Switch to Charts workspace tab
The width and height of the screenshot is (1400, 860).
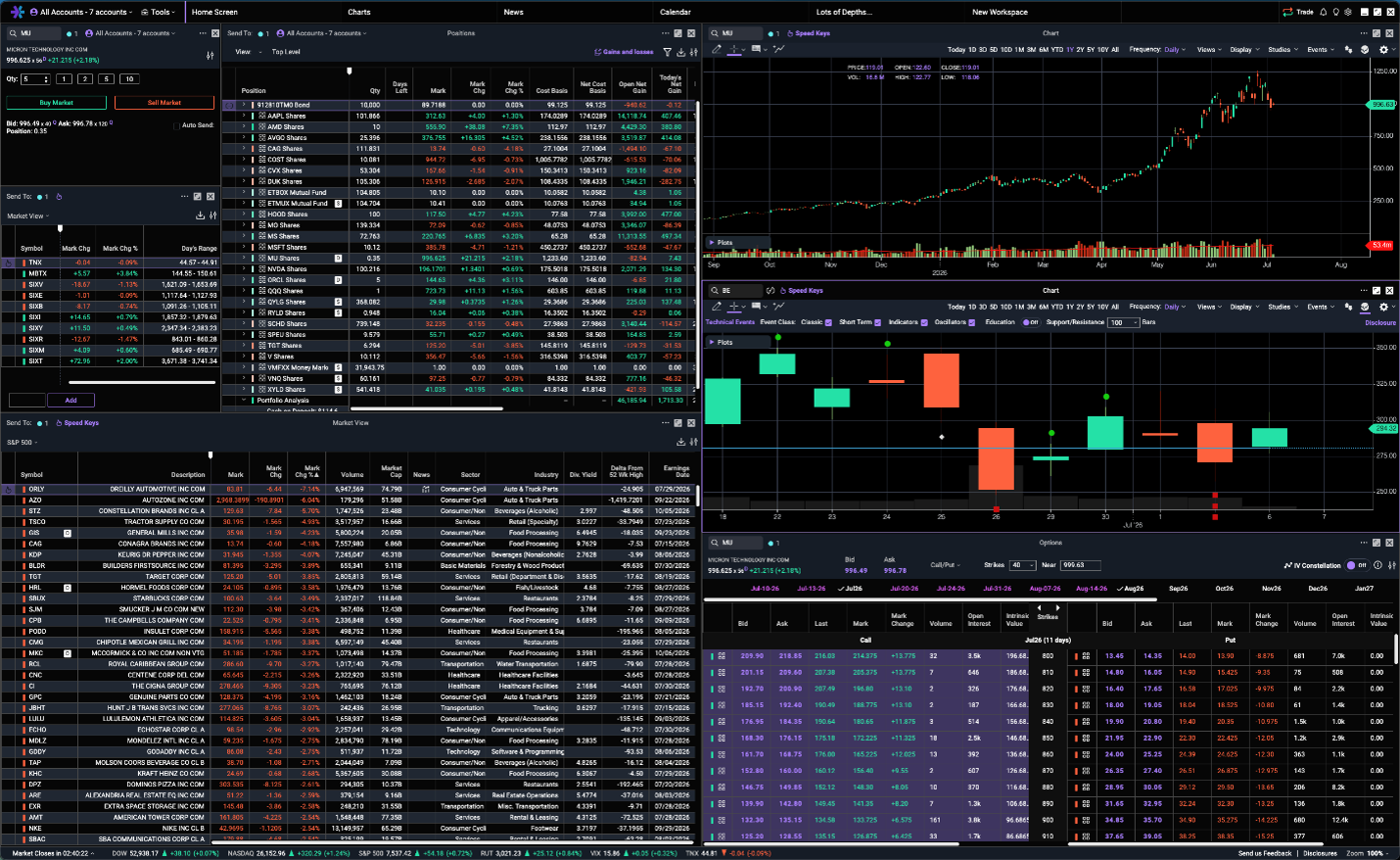358,12
